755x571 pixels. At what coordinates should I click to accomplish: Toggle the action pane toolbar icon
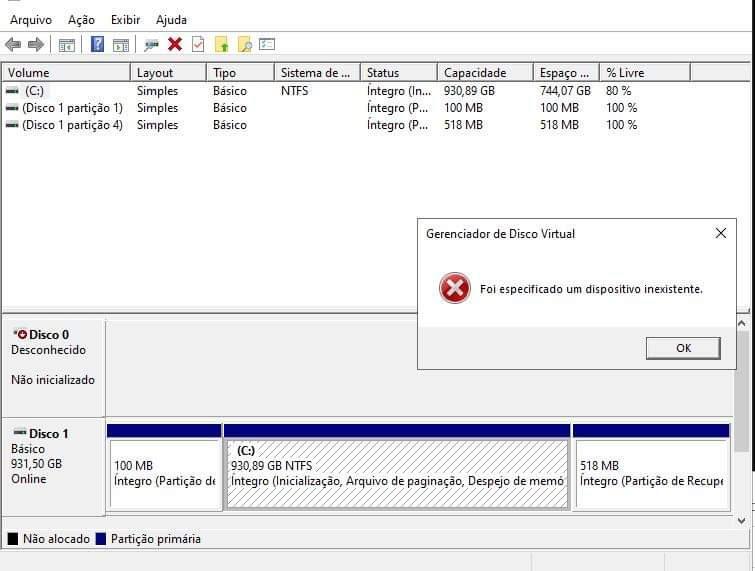tap(120, 45)
